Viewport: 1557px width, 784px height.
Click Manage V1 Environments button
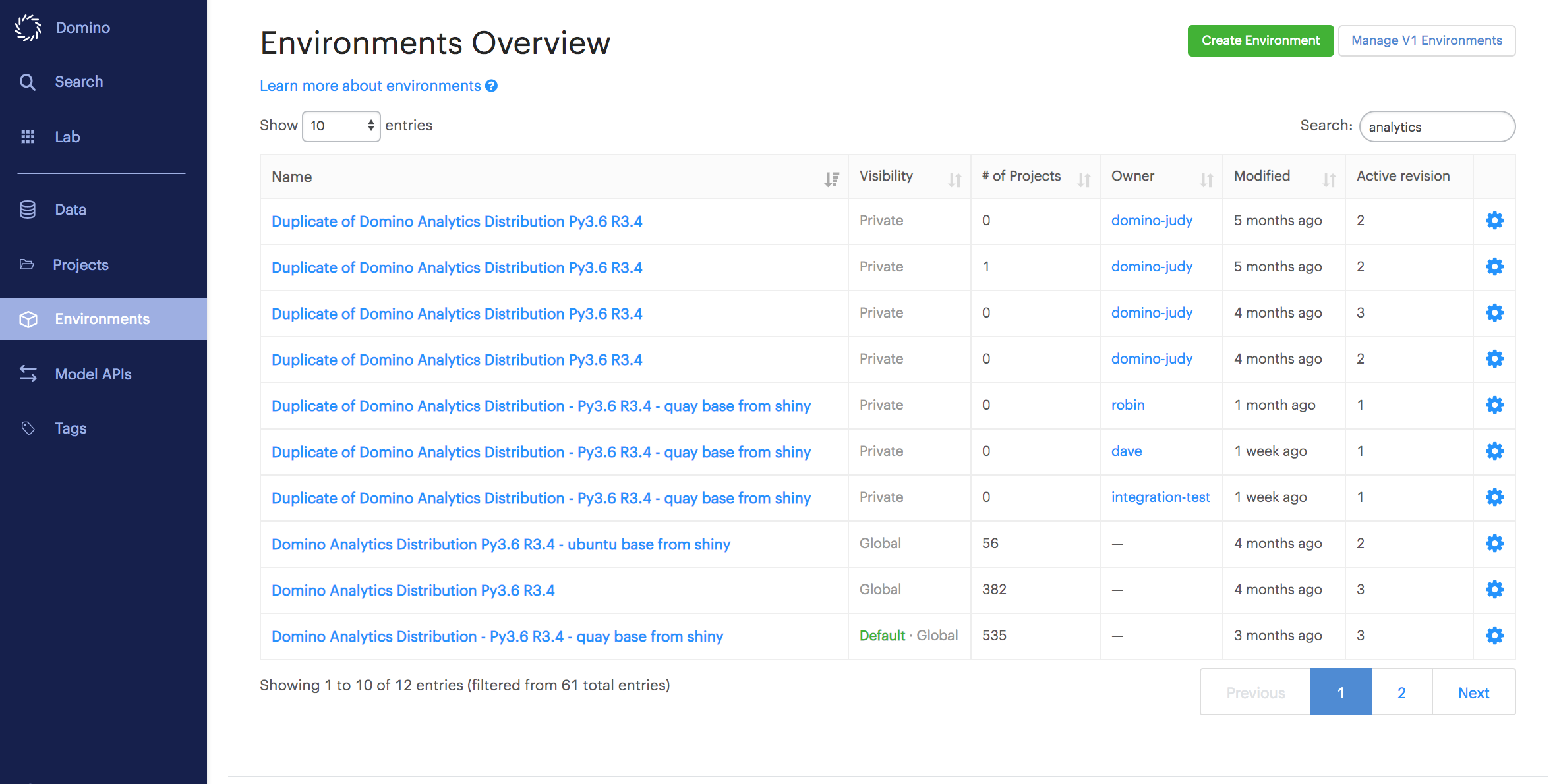click(x=1426, y=41)
